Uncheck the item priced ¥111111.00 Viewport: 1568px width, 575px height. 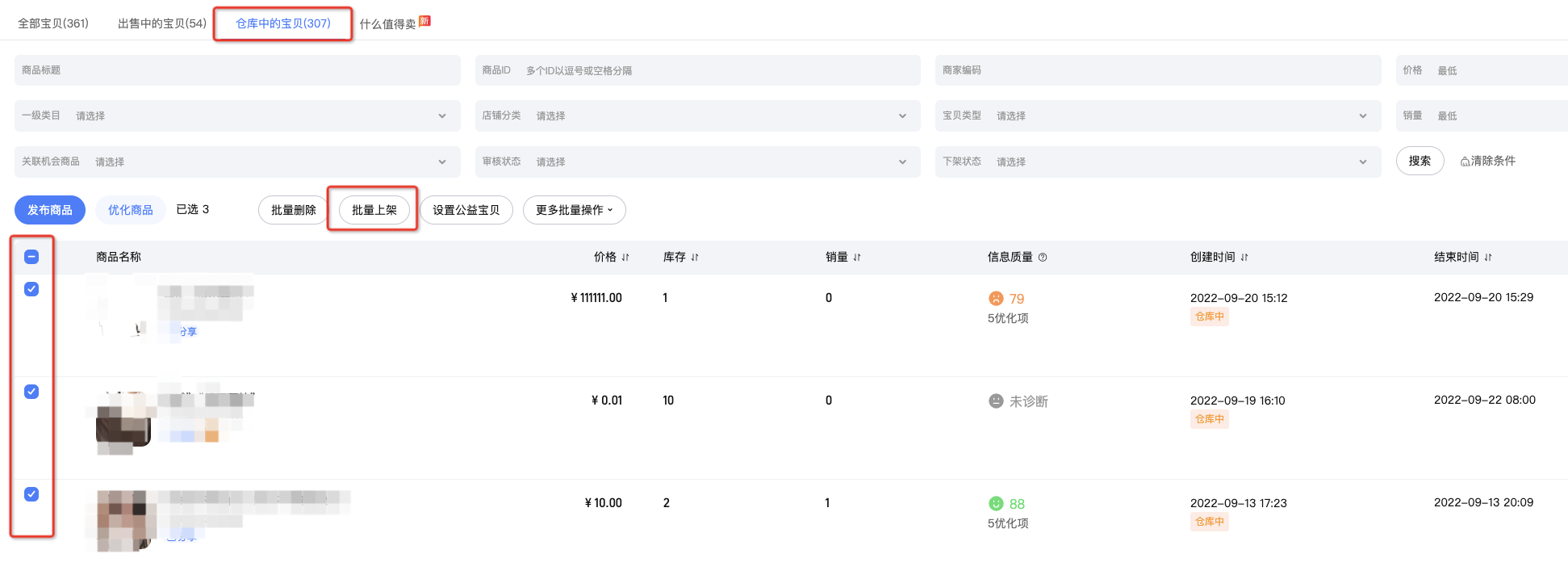(31, 289)
